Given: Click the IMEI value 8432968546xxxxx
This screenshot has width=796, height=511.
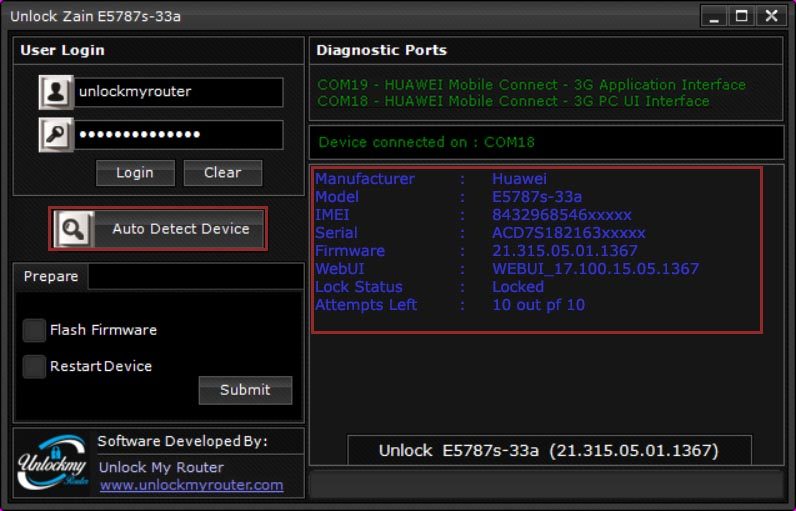Looking at the screenshot, I should 561,215.
